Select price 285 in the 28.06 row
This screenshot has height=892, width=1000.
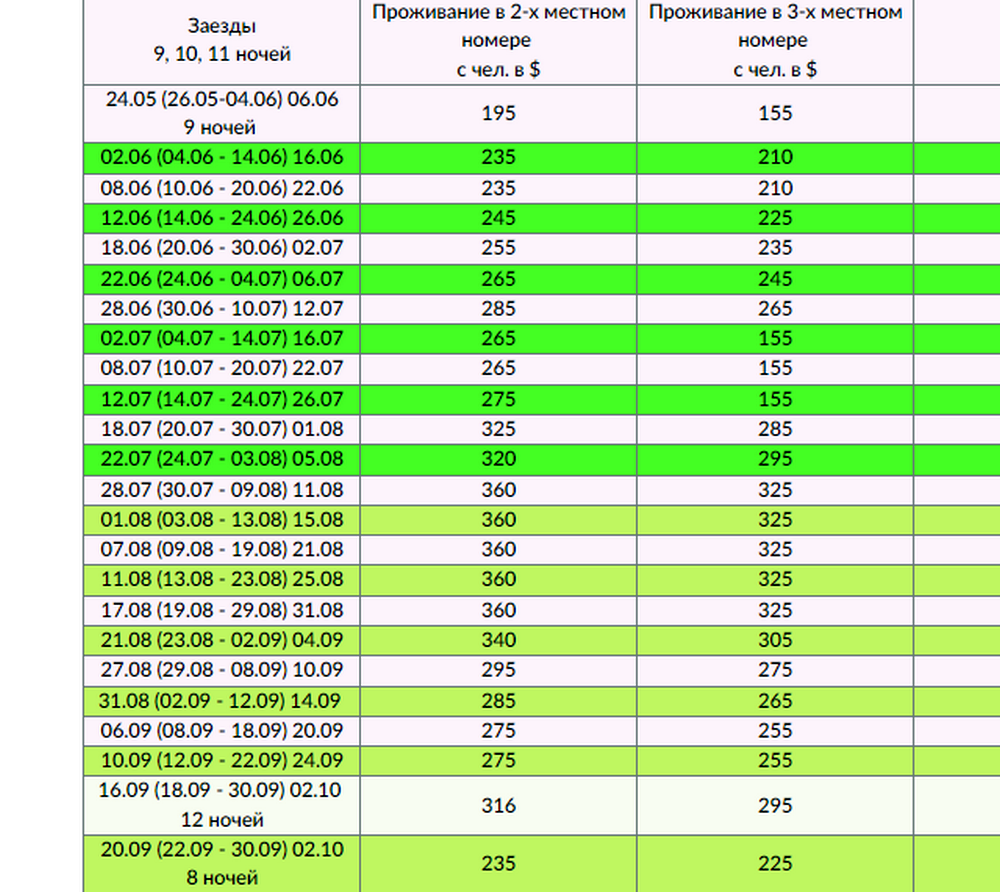click(x=498, y=309)
